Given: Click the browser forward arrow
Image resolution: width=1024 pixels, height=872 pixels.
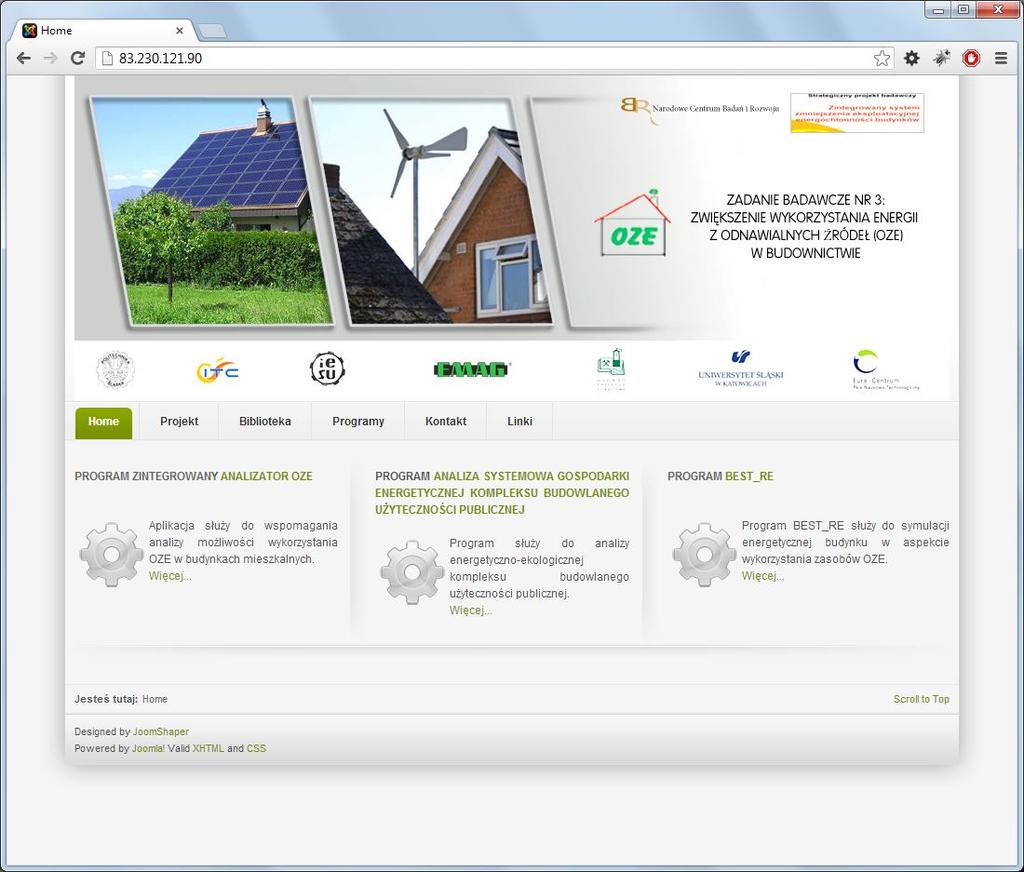Looking at the screenshot, I should [x=50, y=58].
